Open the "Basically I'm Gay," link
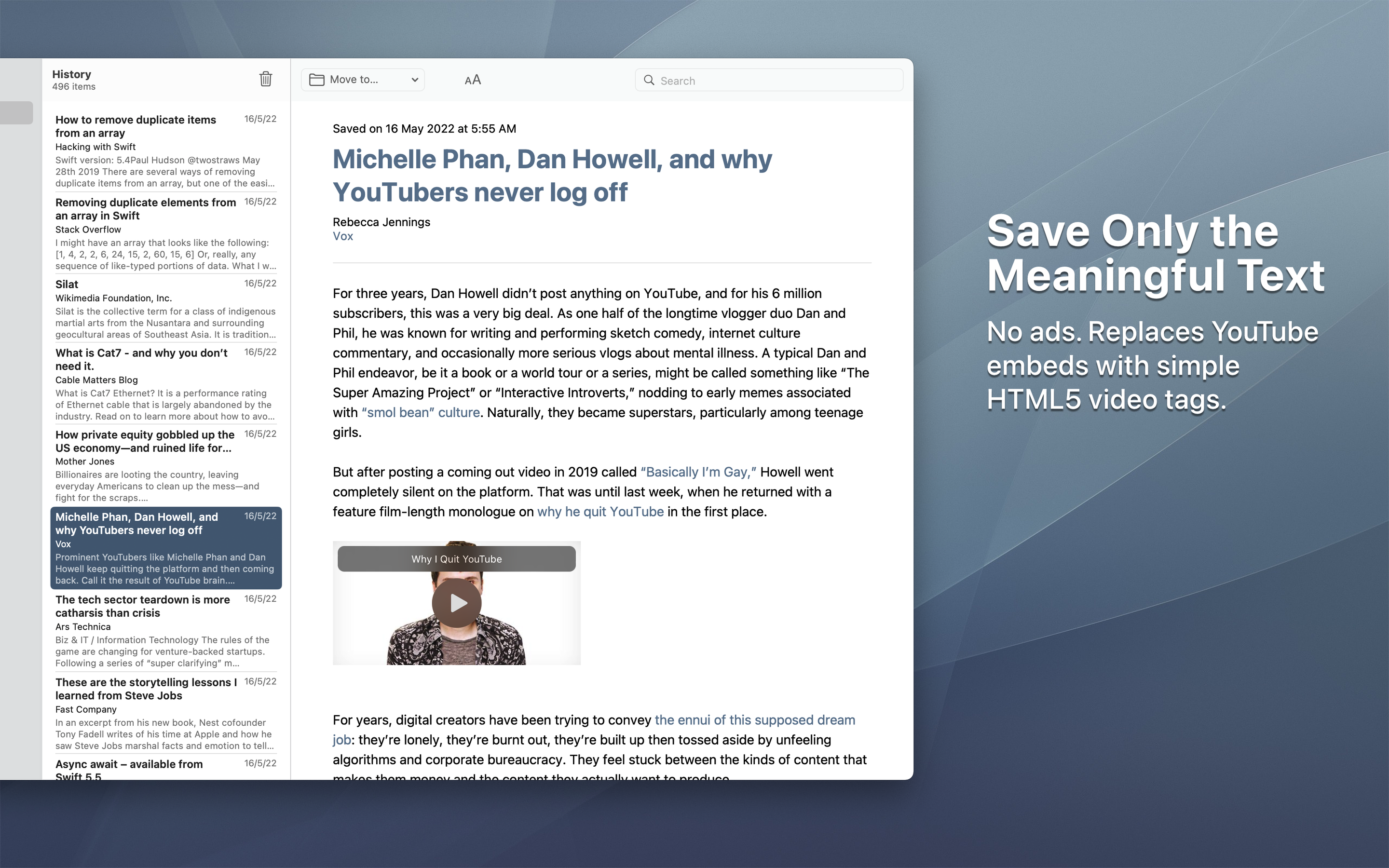The width and height of the screenshot is (1389, 868). coord(698,472)
